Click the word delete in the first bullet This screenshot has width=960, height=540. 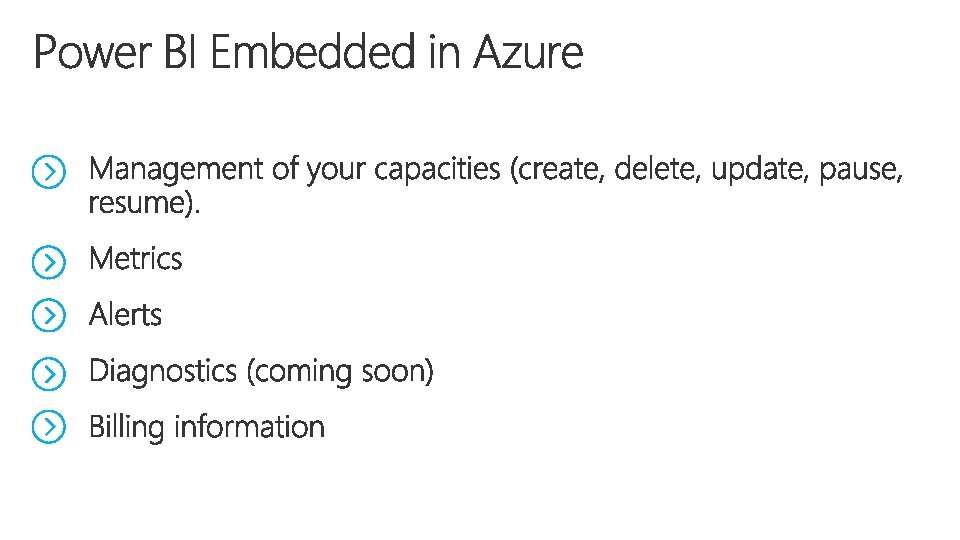tap(654, 168)
